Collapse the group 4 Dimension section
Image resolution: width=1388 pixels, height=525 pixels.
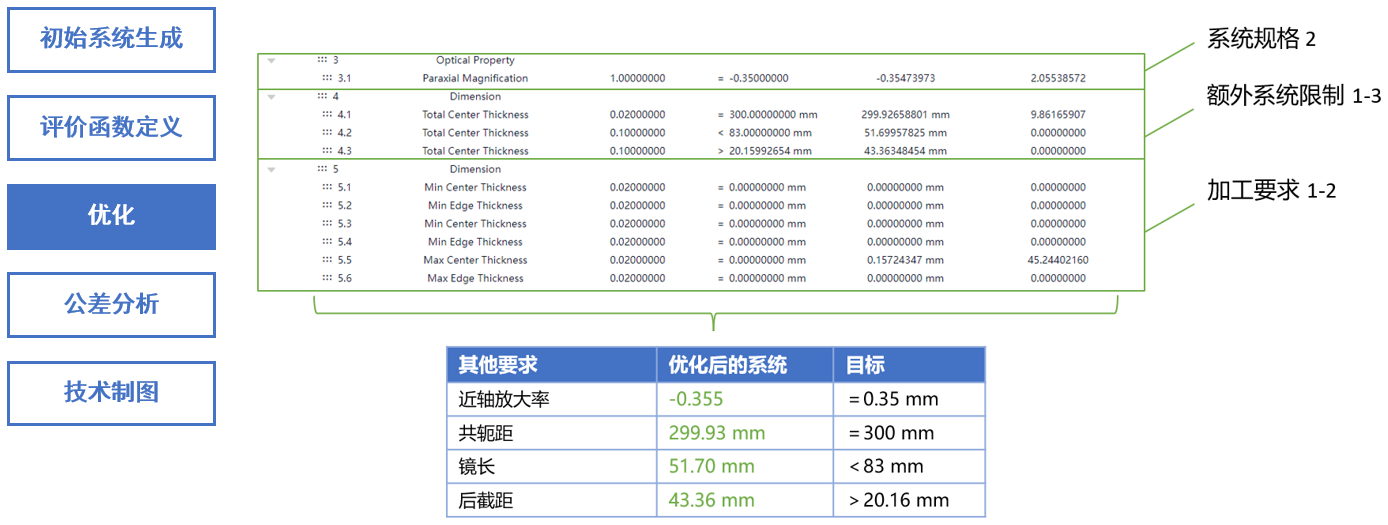click(x=271, y=97)
